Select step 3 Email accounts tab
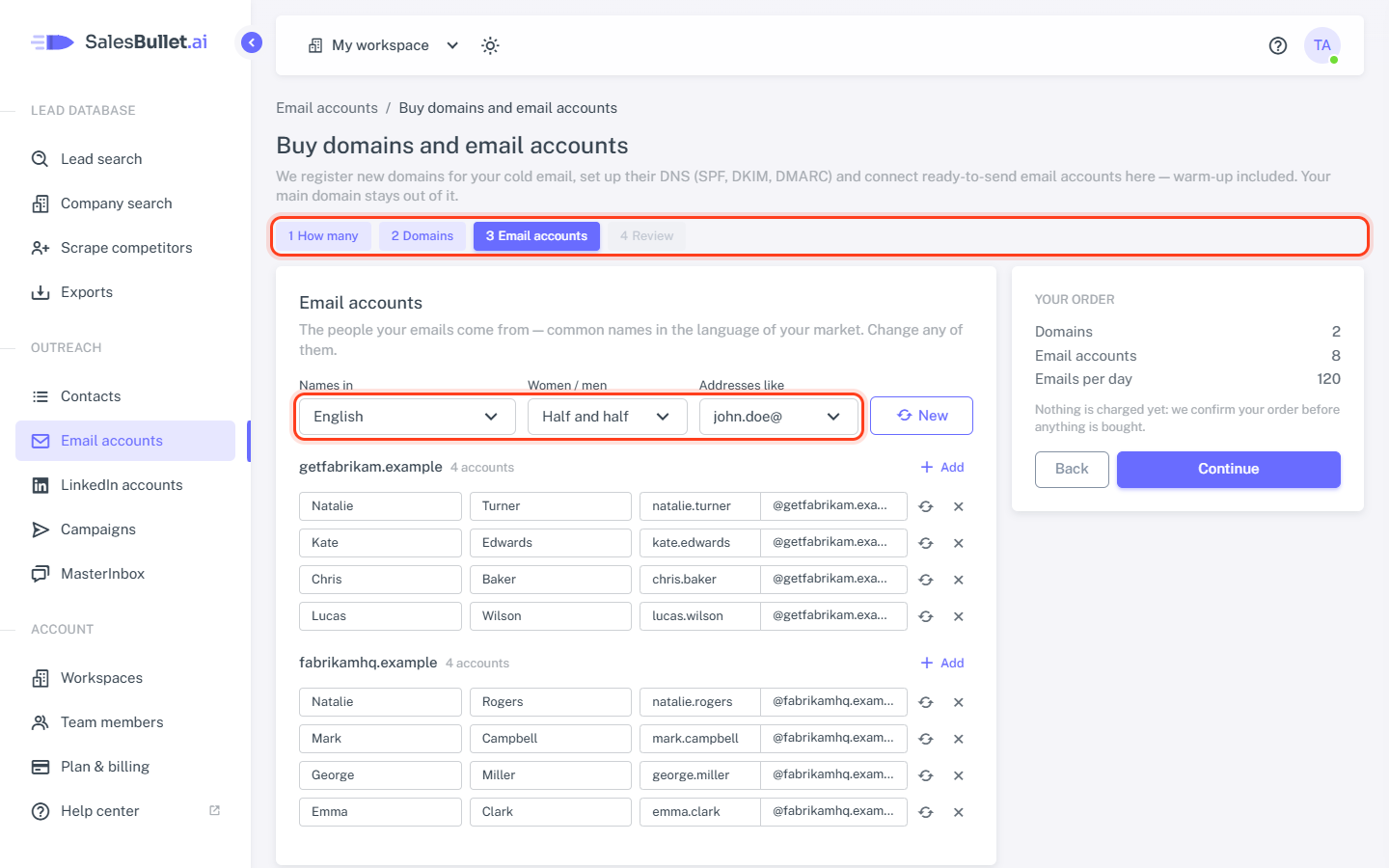This screenshot has height=868, width=1389. (536, 236)
